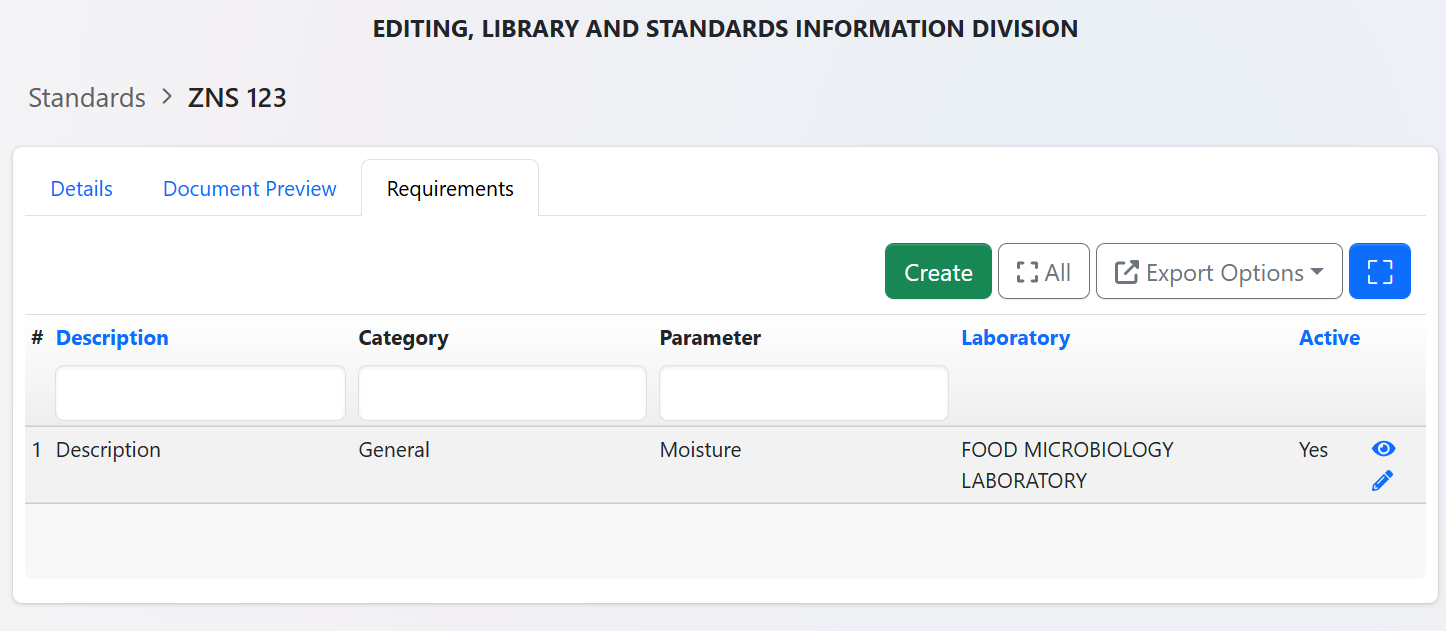This screenshot has width=1446, height=631.
Task: Click the pencil edit icon in row 1
Action: tap(1383, 481)
